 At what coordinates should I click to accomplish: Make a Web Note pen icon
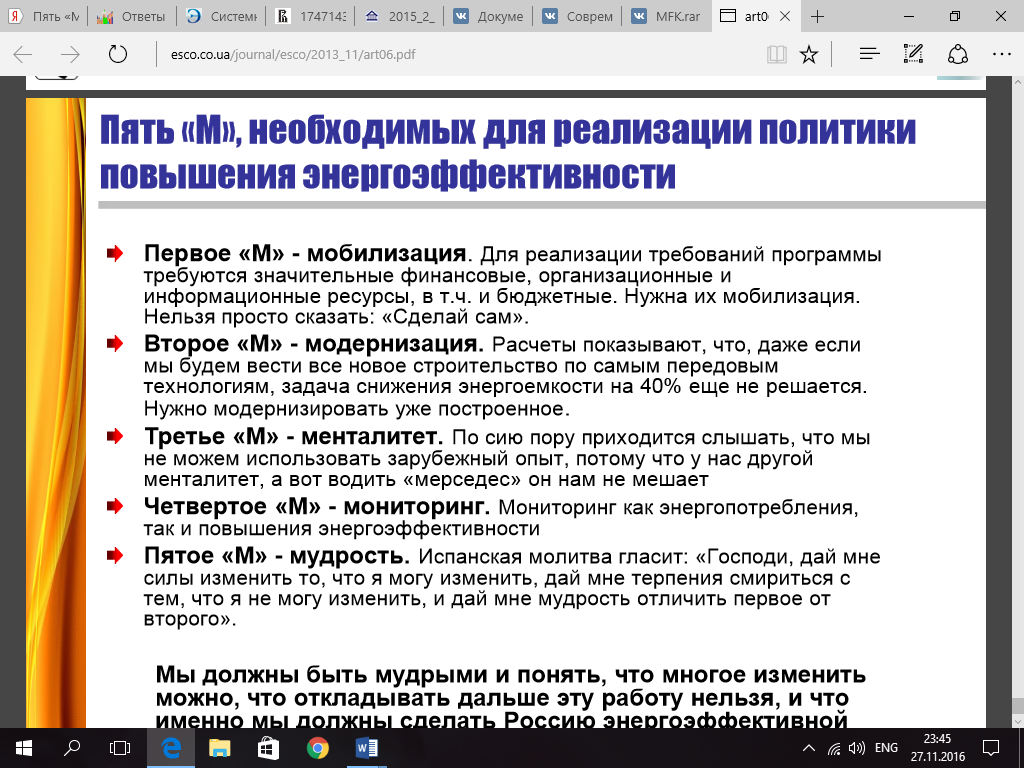tap(913, 54)
